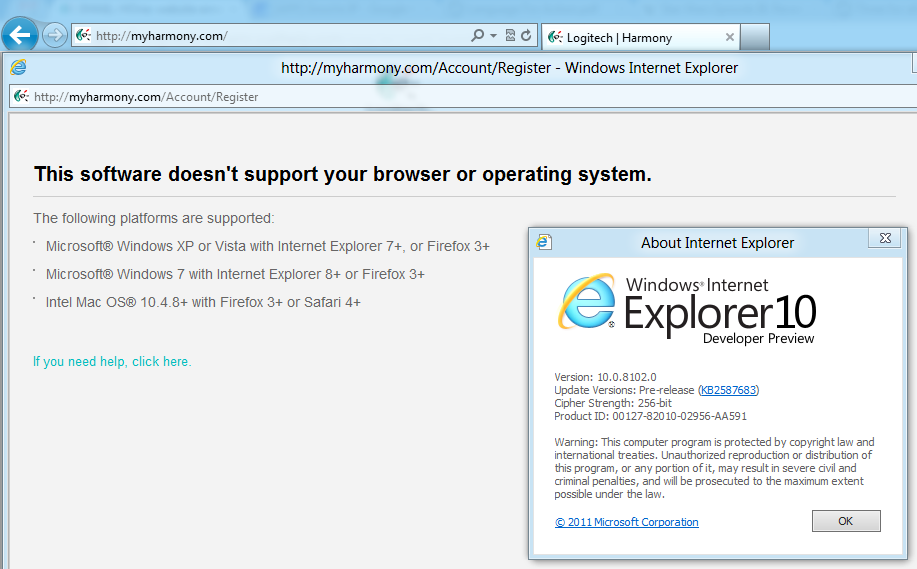This screenshot has height=569, width=917.
Task: Click the Forward navigation arrow
Action: click(x=54, y=36)
